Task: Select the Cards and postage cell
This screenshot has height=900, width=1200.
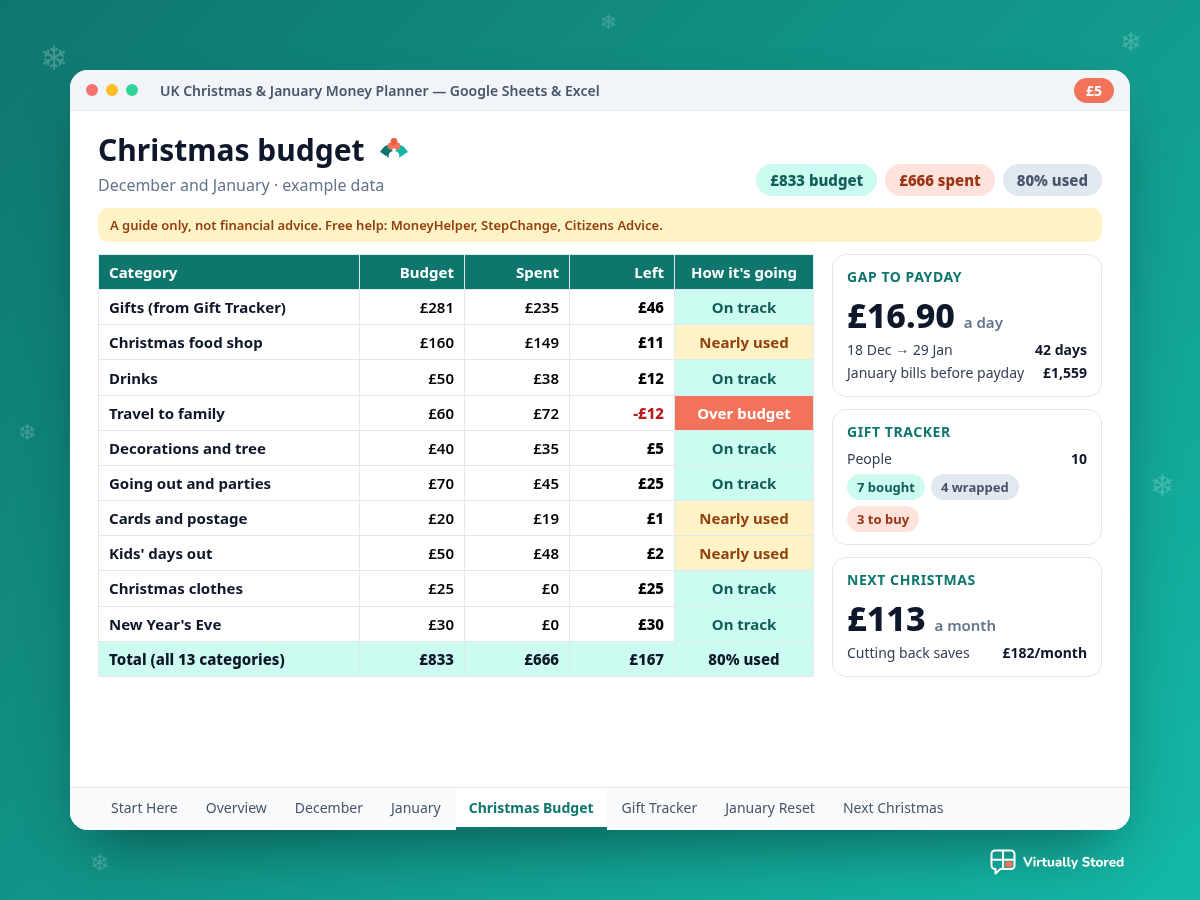Action: tap(229, 518)
